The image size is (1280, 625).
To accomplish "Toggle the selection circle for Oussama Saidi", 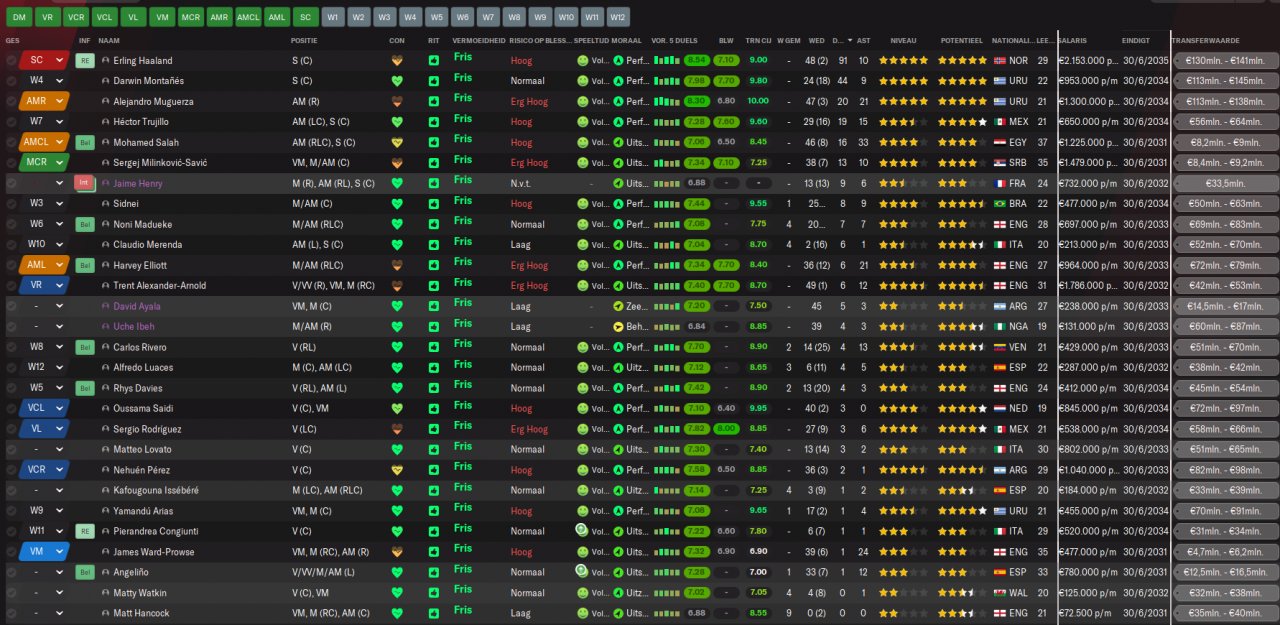I will [x=11, y=408].
